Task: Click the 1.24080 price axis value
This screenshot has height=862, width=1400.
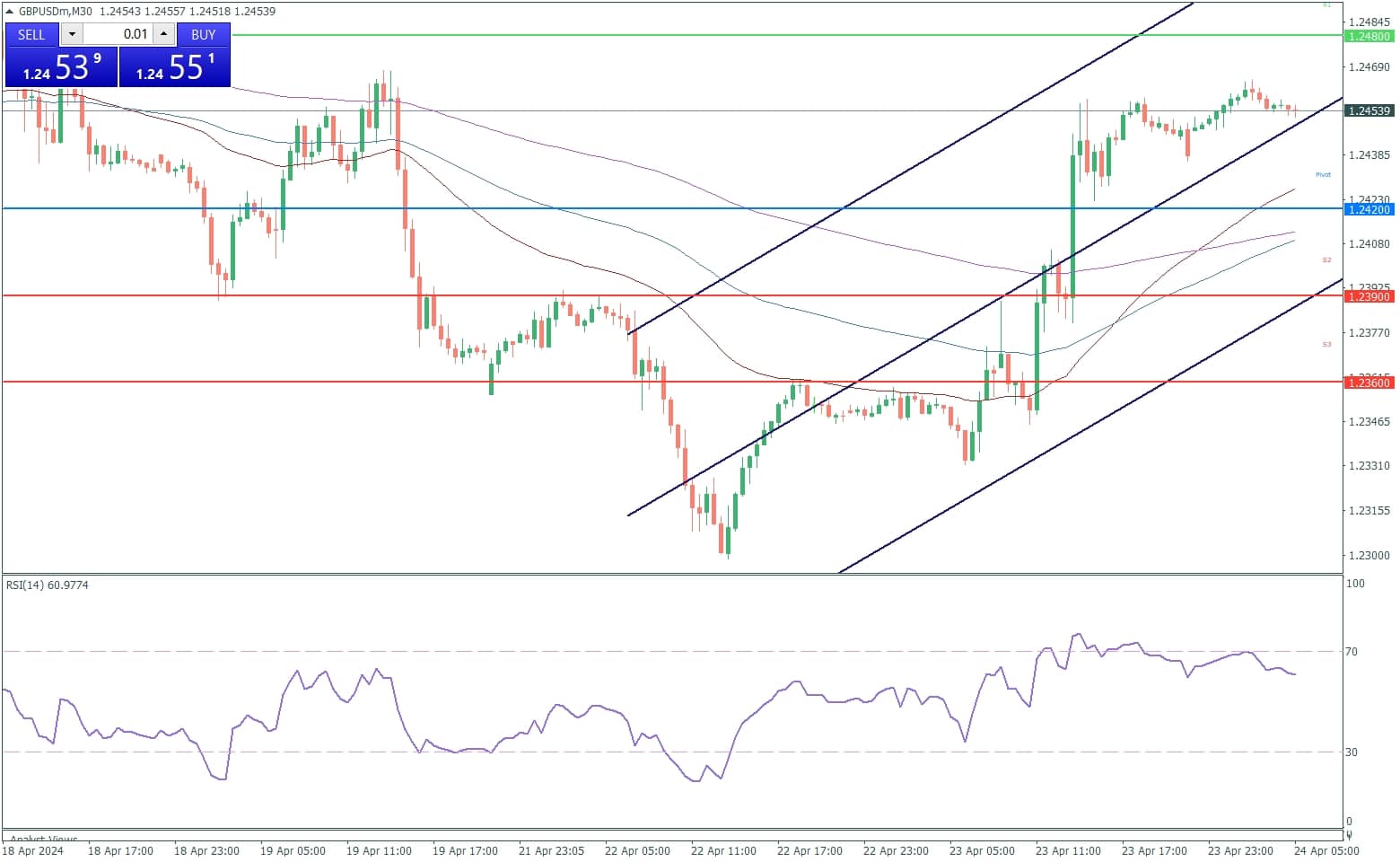Action: 1369,243
